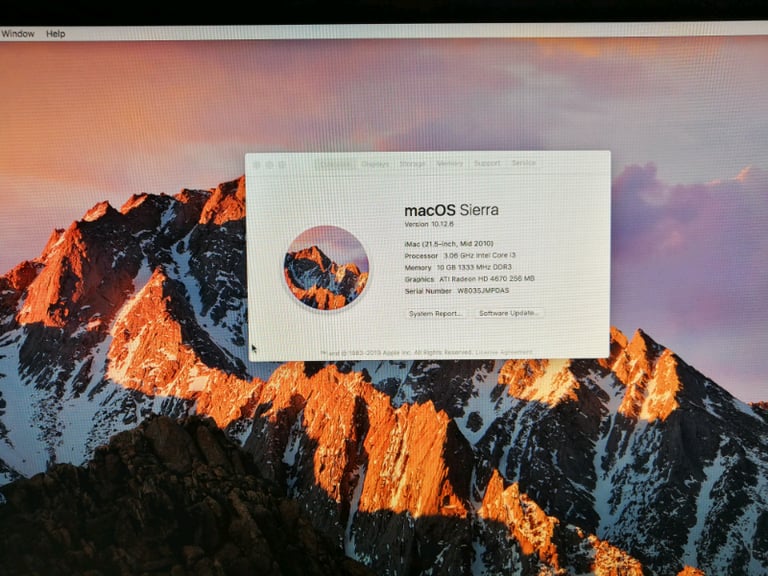768x576 pixels.
Task: Click the System Report button
Action: [435, 313]
